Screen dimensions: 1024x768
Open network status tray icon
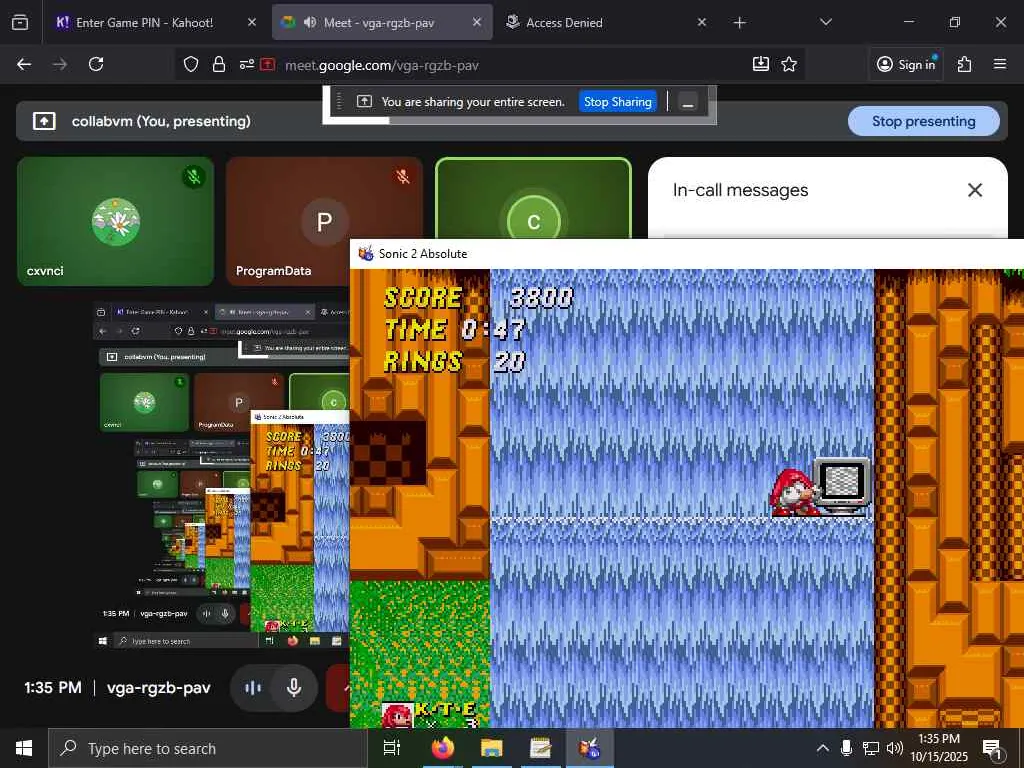point(871,748)
